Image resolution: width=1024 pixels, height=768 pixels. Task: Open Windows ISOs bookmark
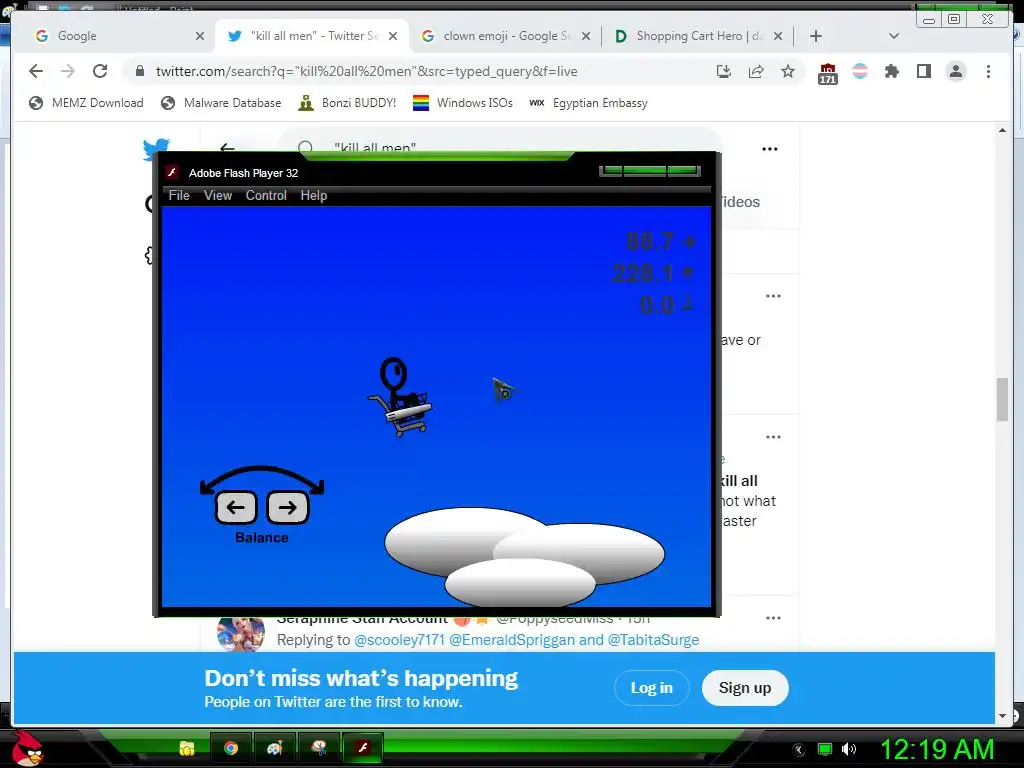pos(463,103)
